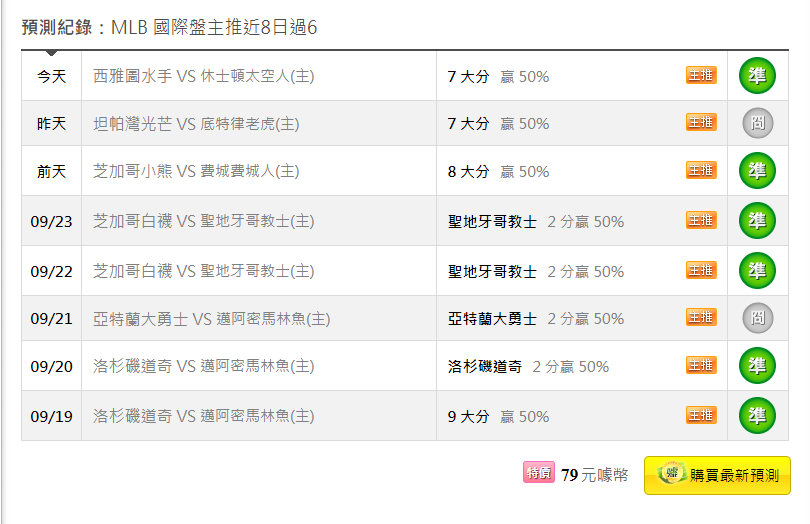Click pink 特價 price tag icon

539,472
